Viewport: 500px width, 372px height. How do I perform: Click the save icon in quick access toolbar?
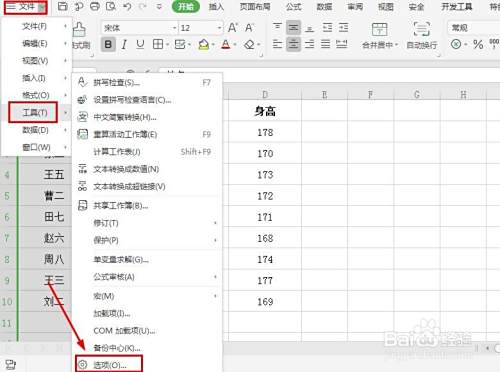63,6
